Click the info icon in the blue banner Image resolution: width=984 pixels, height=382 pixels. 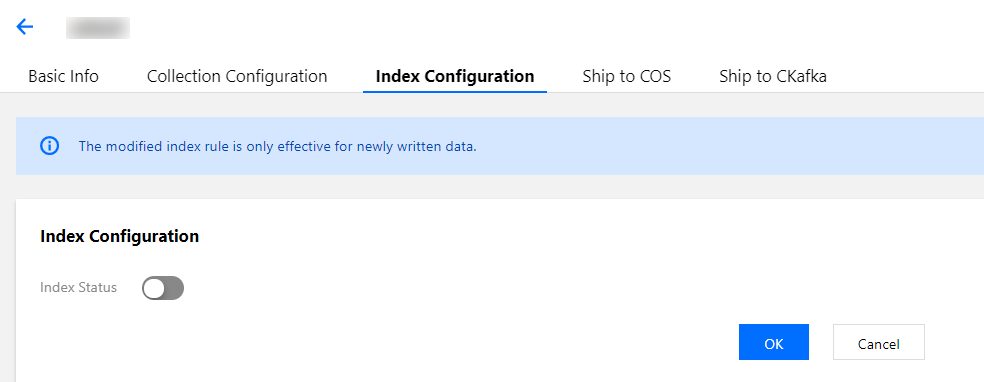coord(50,146)
